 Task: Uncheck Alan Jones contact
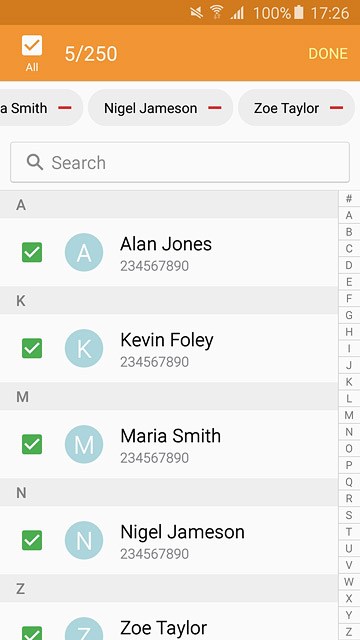(x=32, y=252)
